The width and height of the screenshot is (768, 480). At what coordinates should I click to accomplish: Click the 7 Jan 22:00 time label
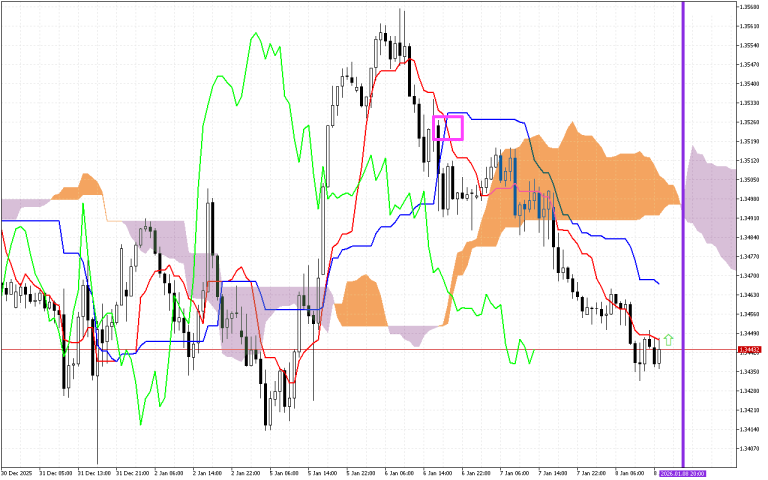591,473
